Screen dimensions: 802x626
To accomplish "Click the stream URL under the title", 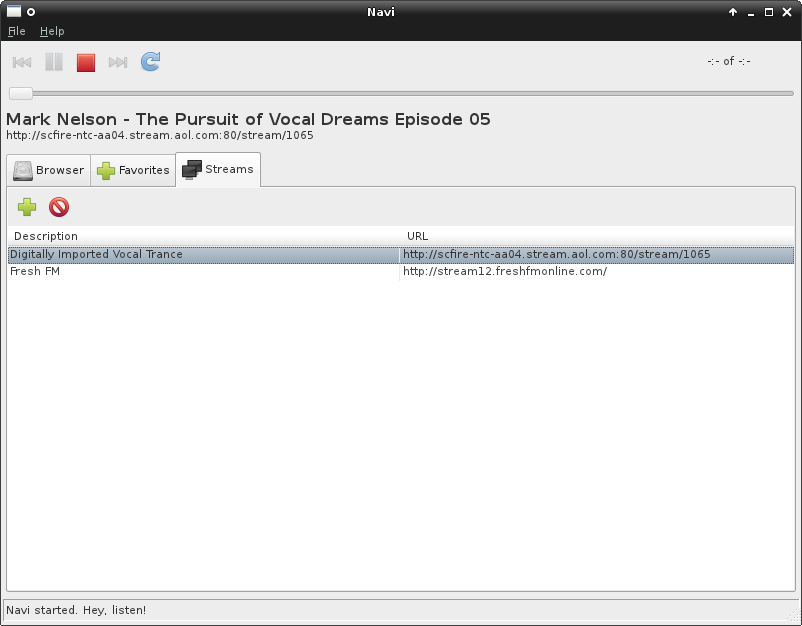I will 160,136.
